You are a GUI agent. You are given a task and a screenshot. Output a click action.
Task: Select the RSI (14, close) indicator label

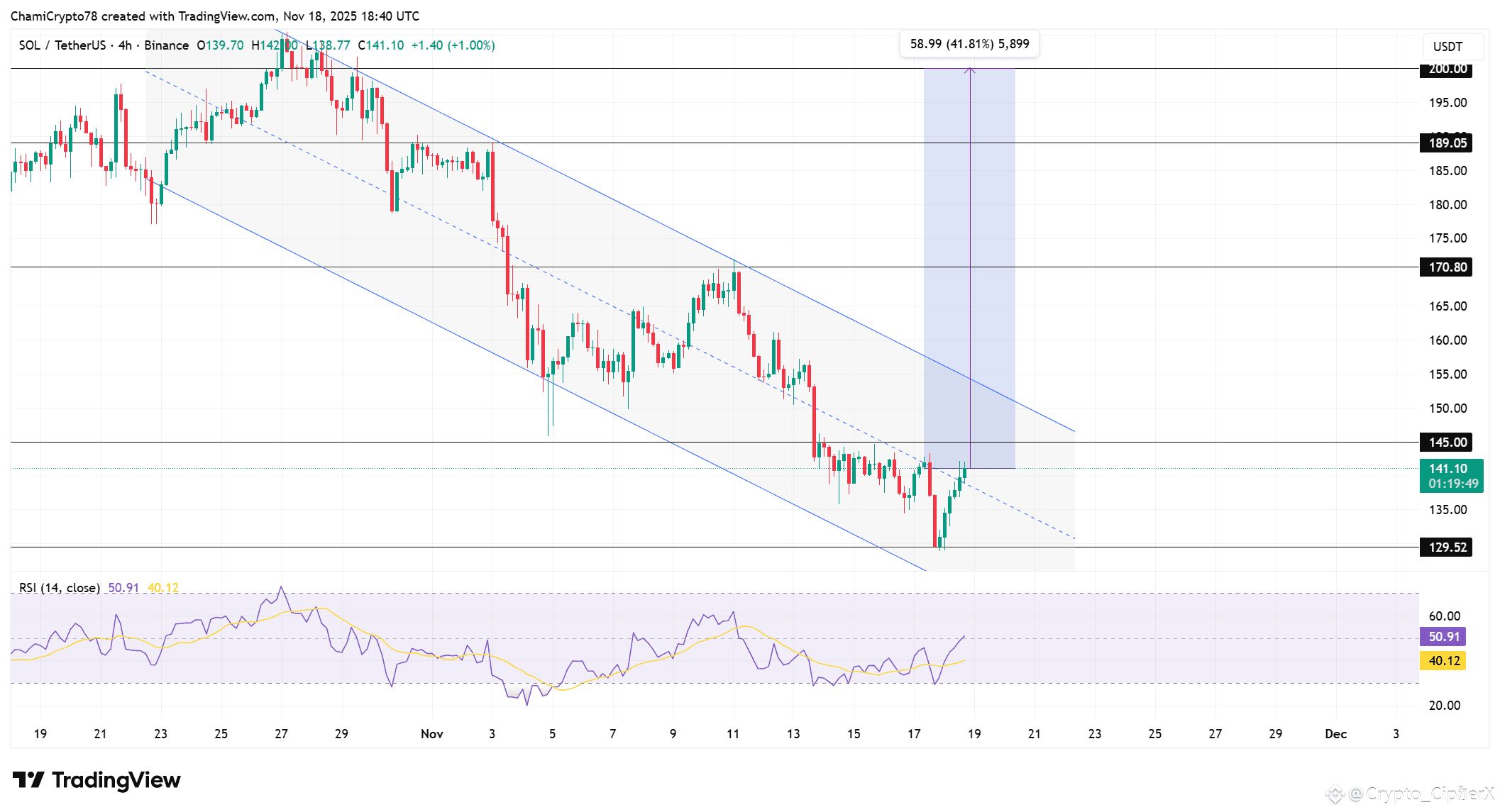[59, 587]
